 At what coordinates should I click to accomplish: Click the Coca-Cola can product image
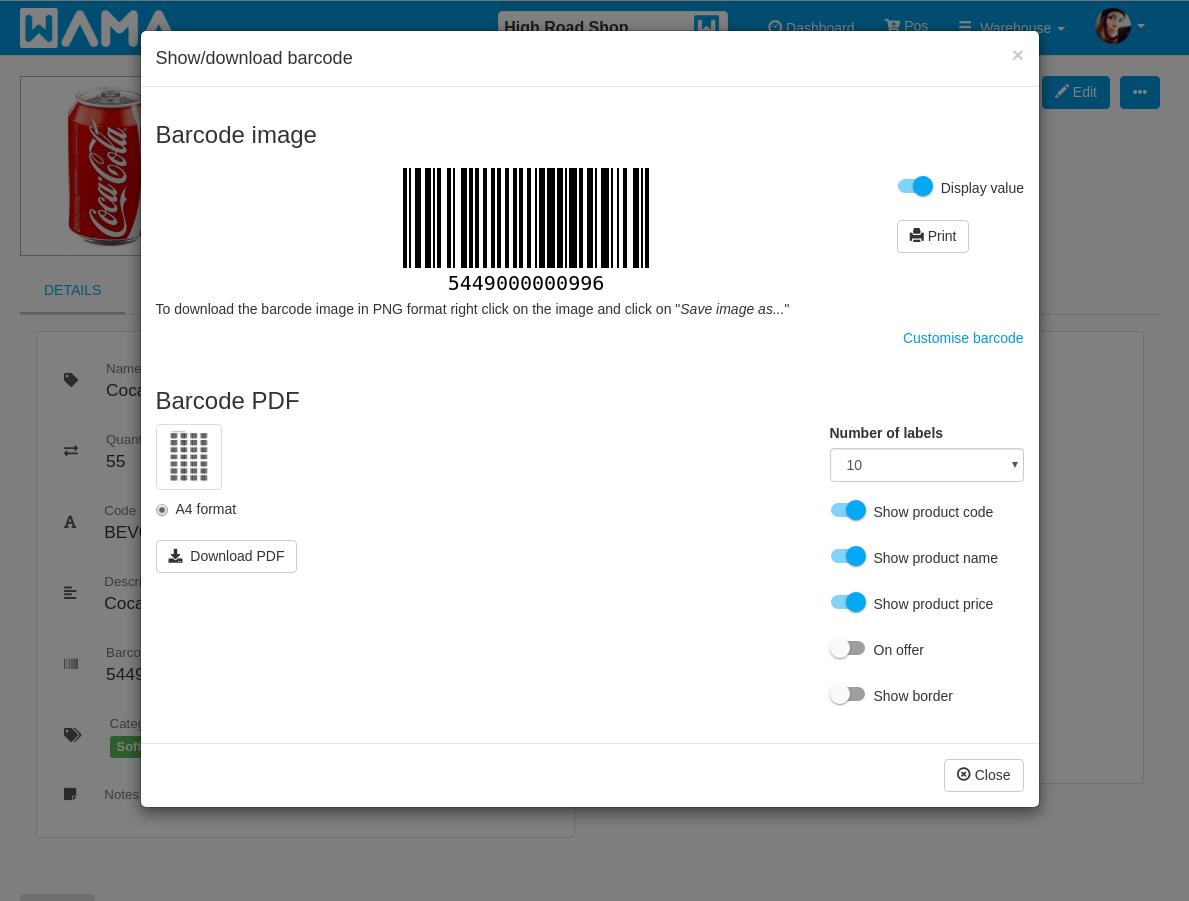[81, 165]
